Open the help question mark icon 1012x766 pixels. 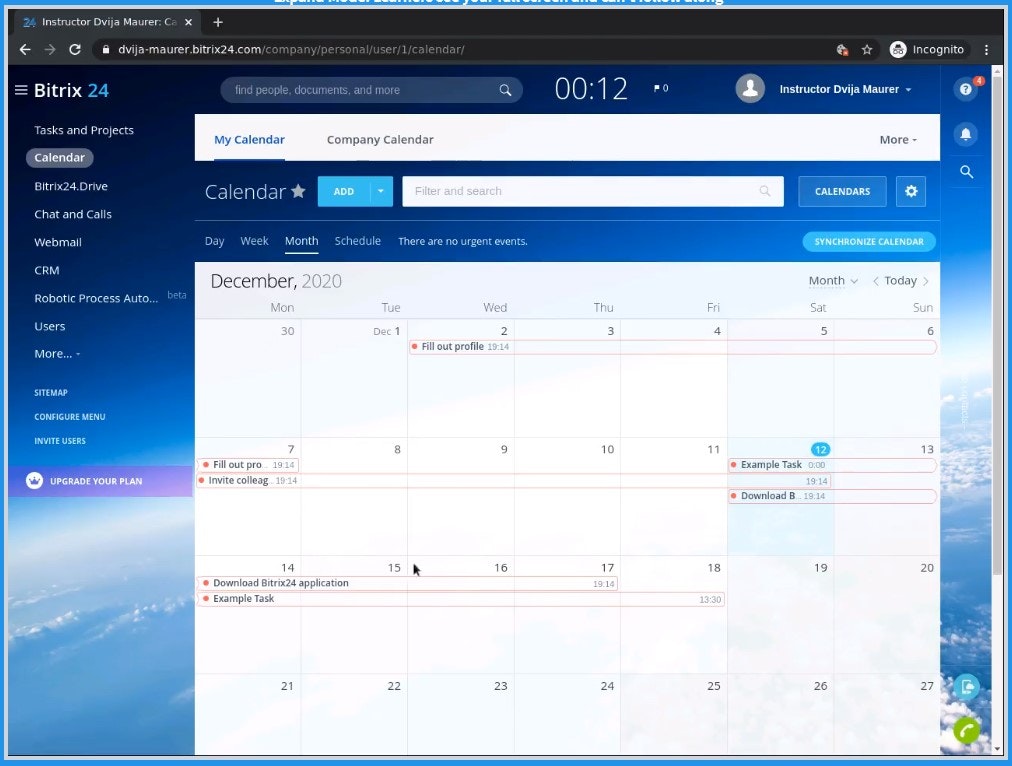(x=966, y=89)
